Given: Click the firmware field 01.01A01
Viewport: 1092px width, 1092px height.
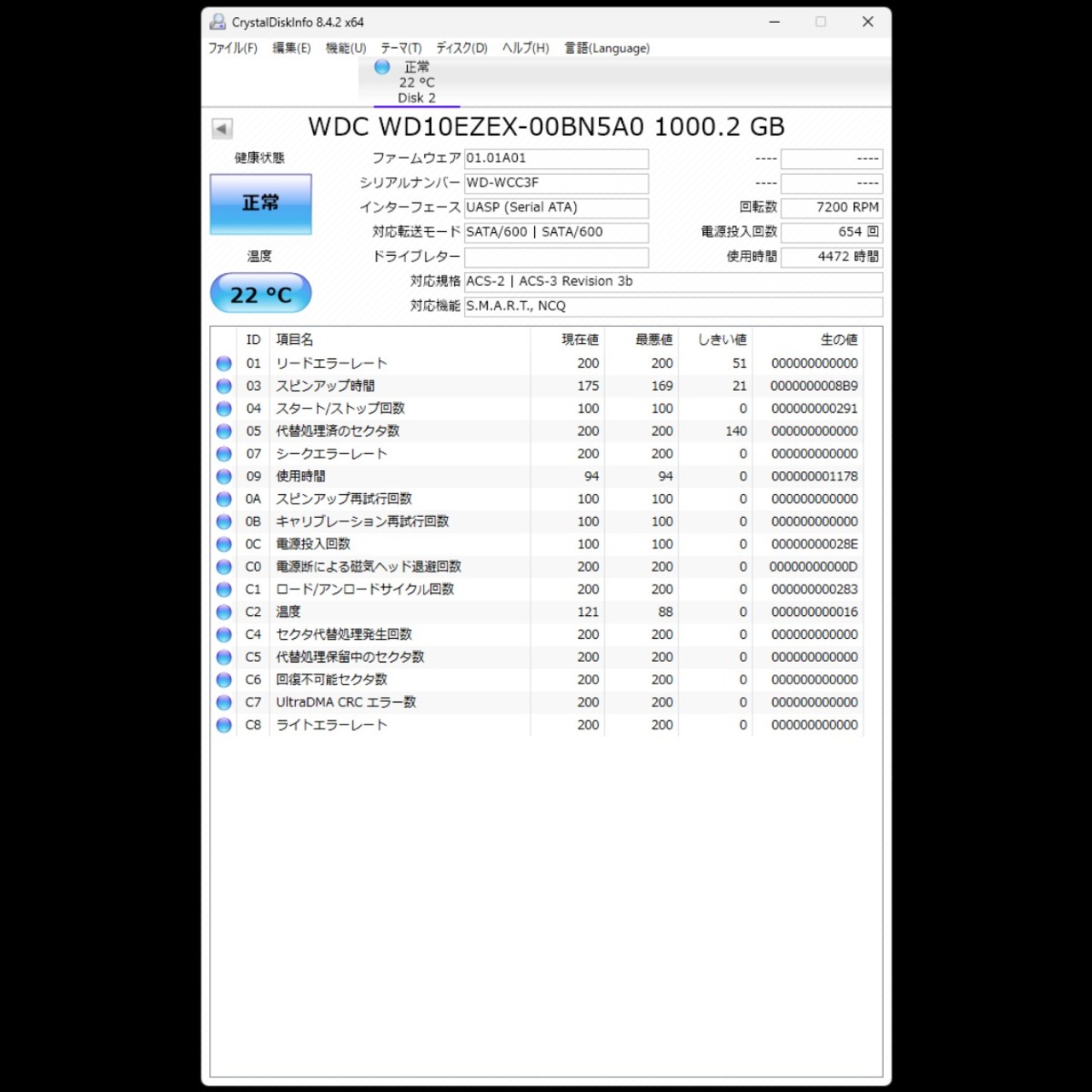Looking at the screenshot, I should pos(556,159).
